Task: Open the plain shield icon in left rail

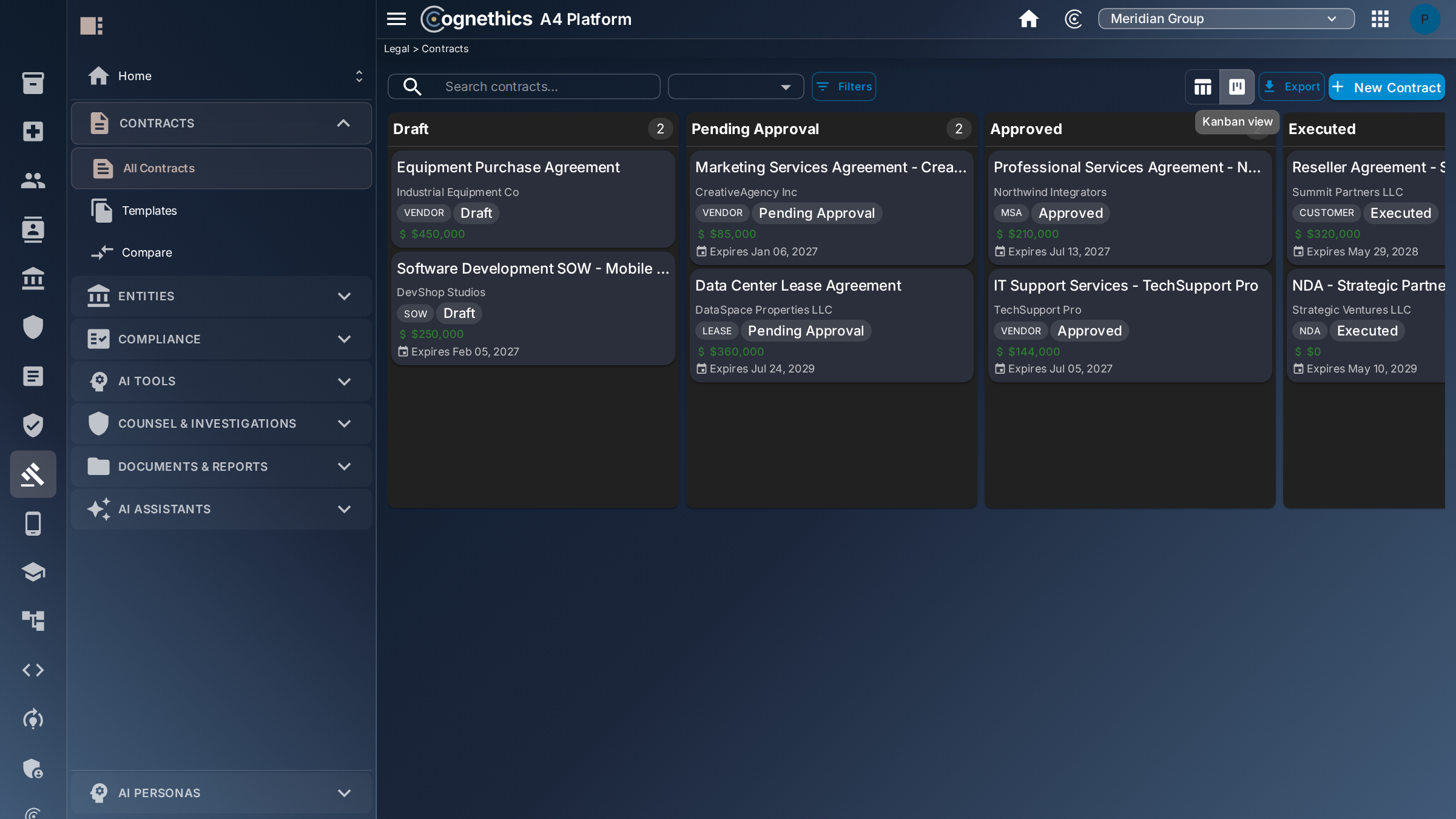Action: [x=33, y=327]
